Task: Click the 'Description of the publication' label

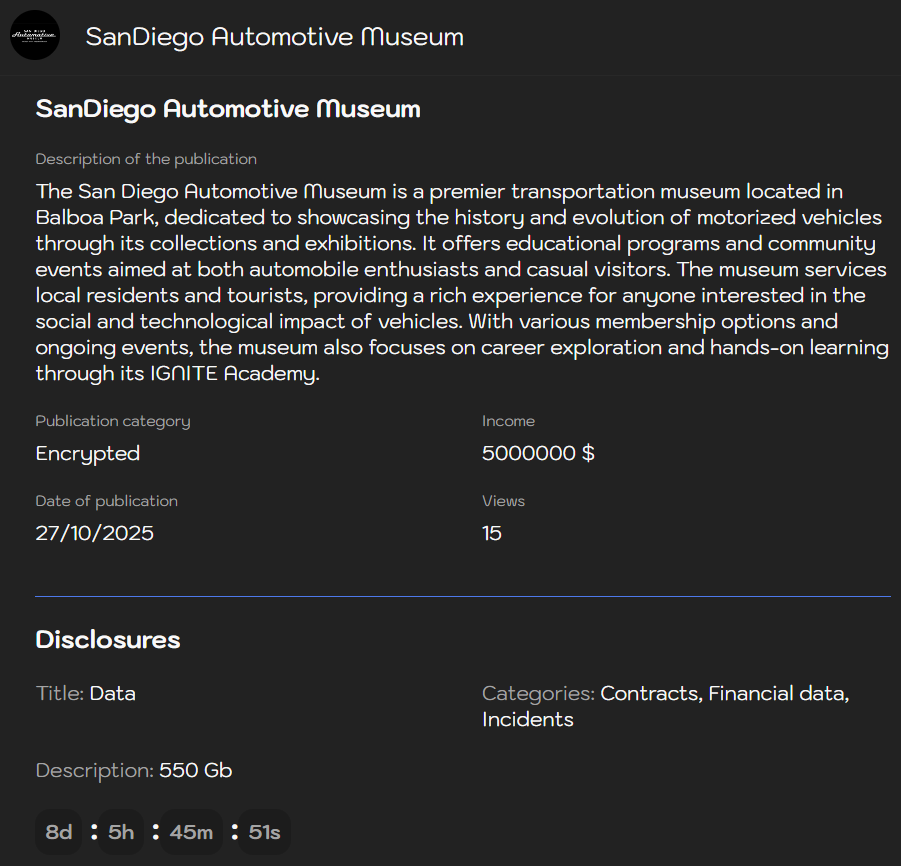Action: (146, 159)
